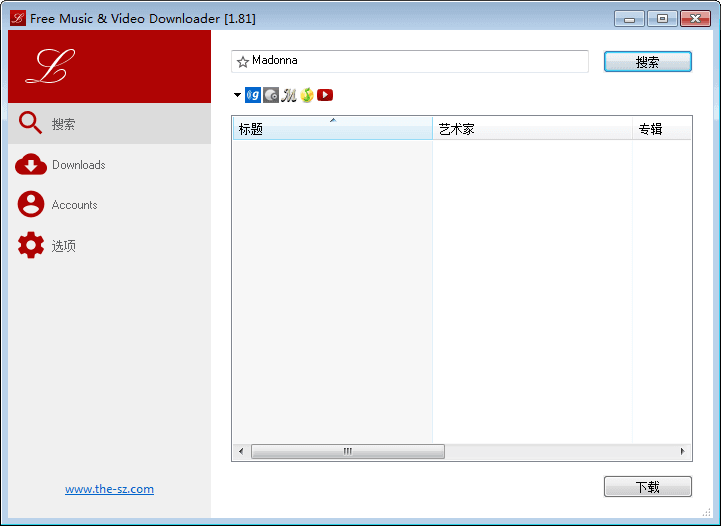721x526 pixels.
Task: Open the 搜索 section in sidebar
Action: [x=109, y=124]
